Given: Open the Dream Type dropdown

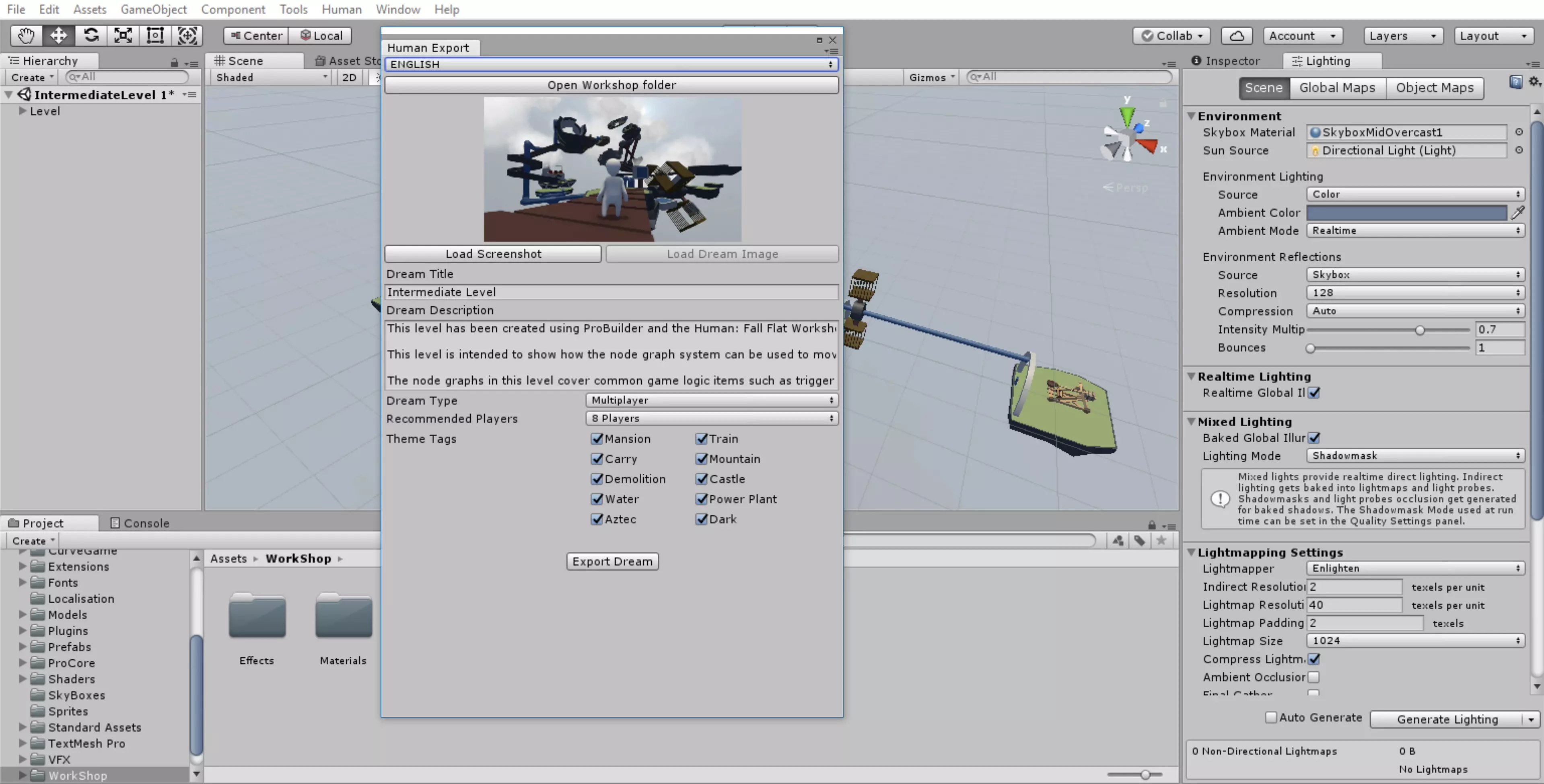Looking at the screenshot, I should pyautogui.click(x=712, y=400).
